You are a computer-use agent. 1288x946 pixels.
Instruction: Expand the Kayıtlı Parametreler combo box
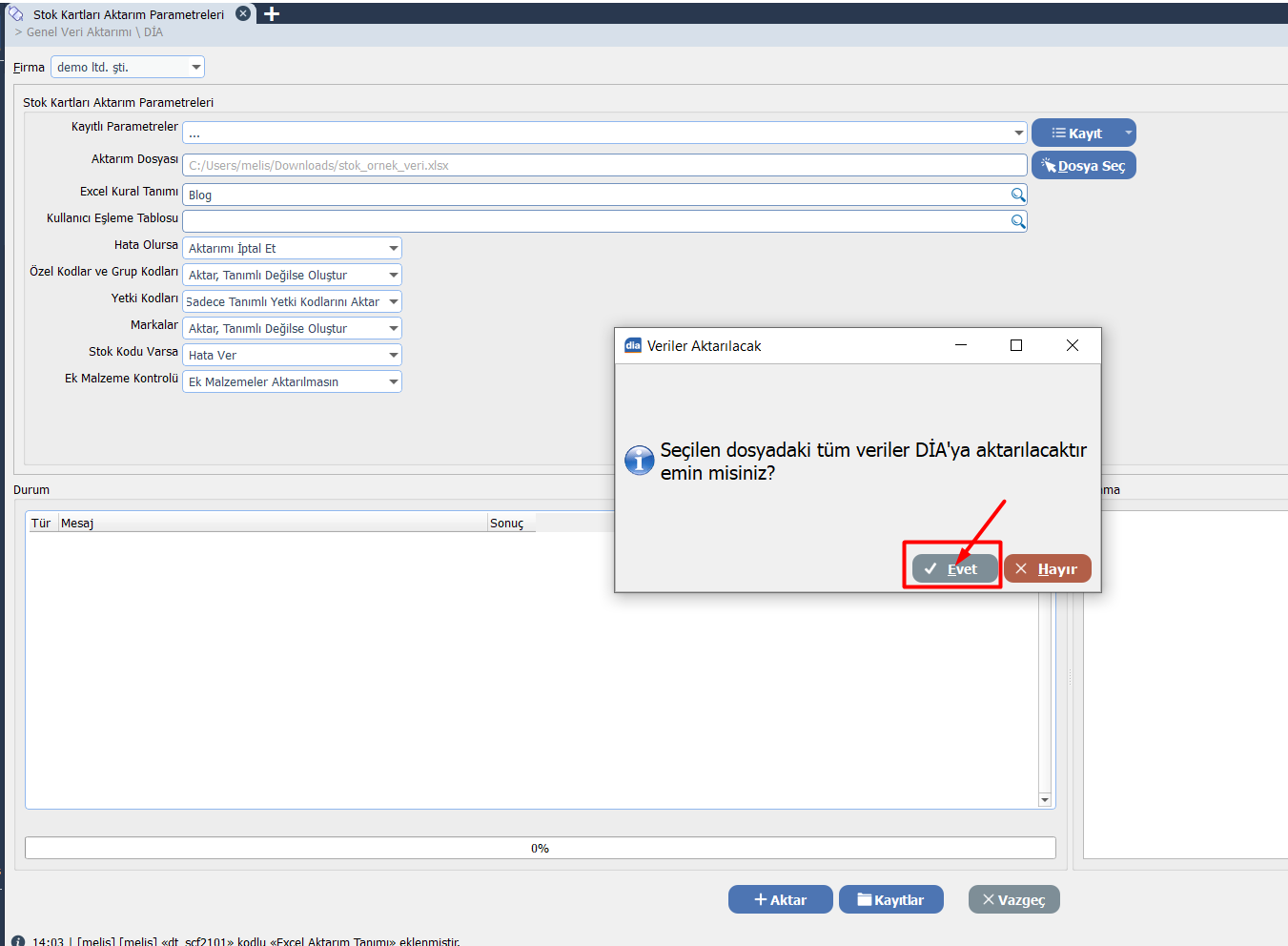tap(1018, 134)
